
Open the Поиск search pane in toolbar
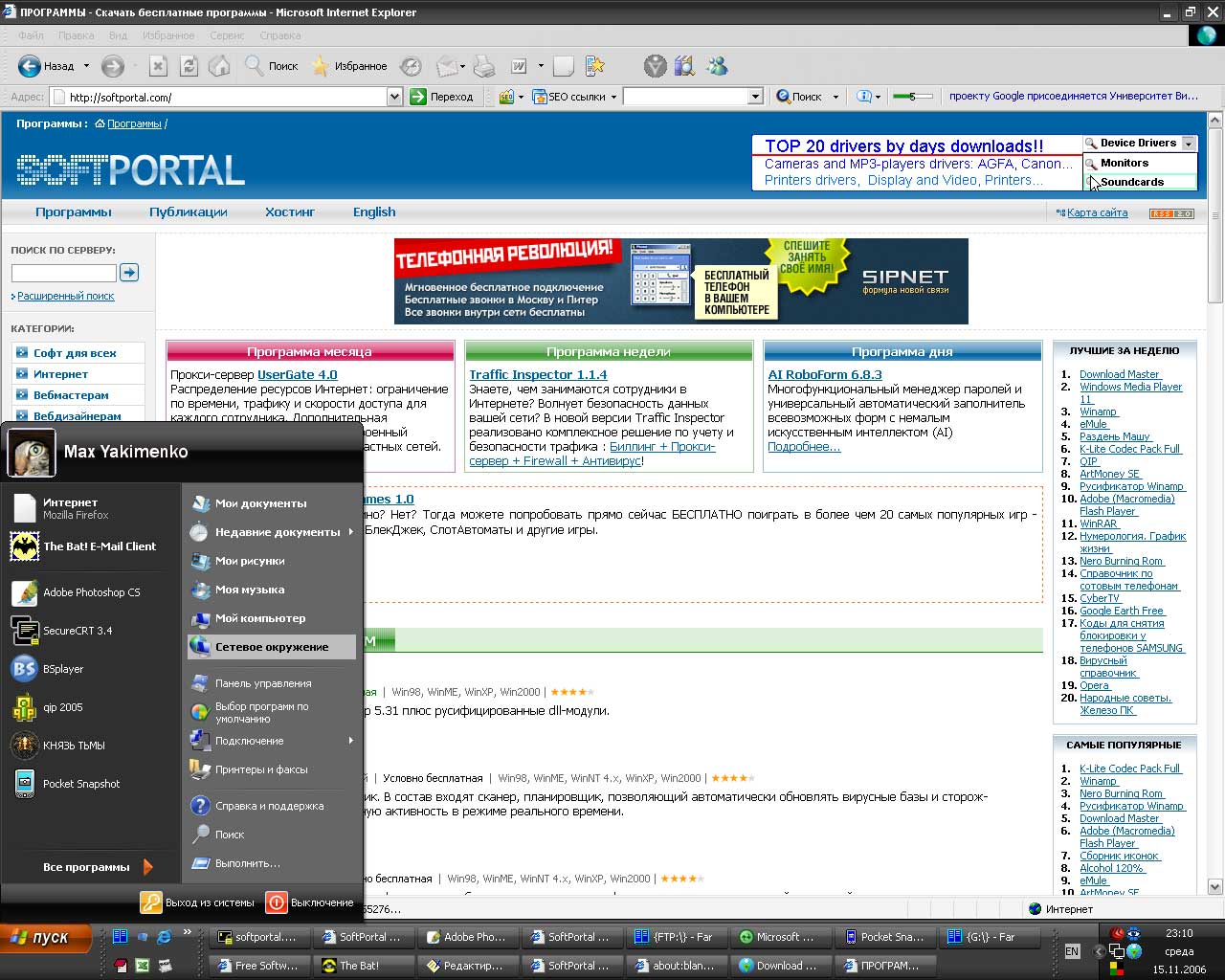tap(272, 66)
